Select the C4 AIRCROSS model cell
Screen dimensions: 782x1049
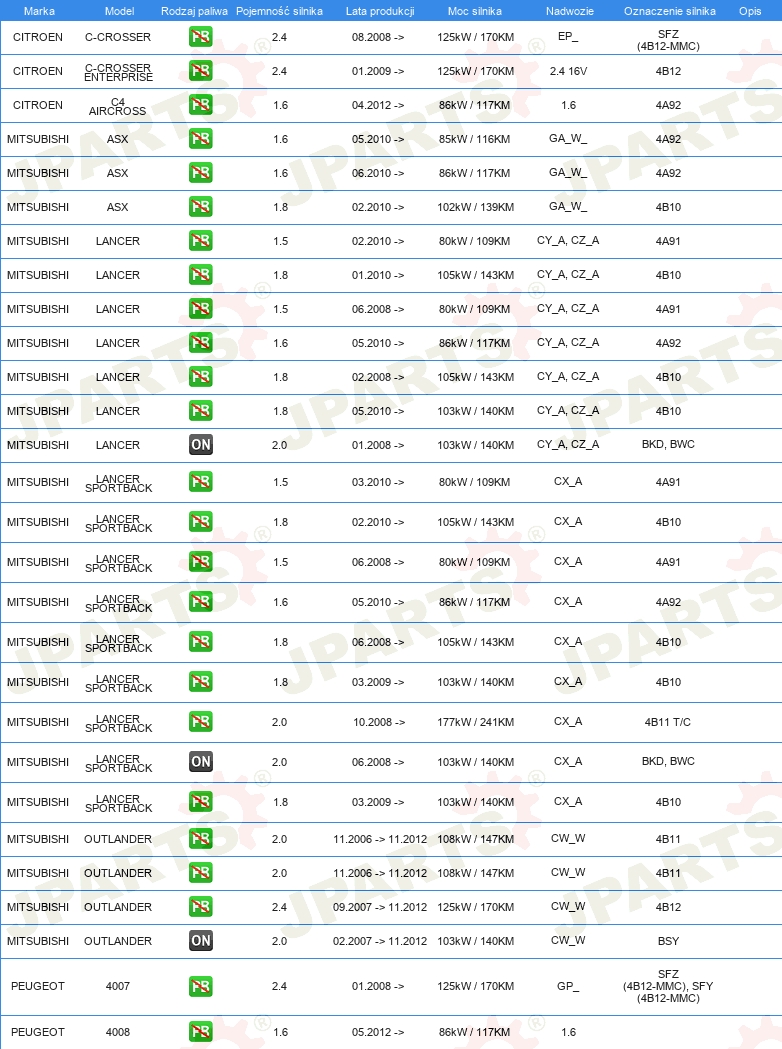coord(118,106)
